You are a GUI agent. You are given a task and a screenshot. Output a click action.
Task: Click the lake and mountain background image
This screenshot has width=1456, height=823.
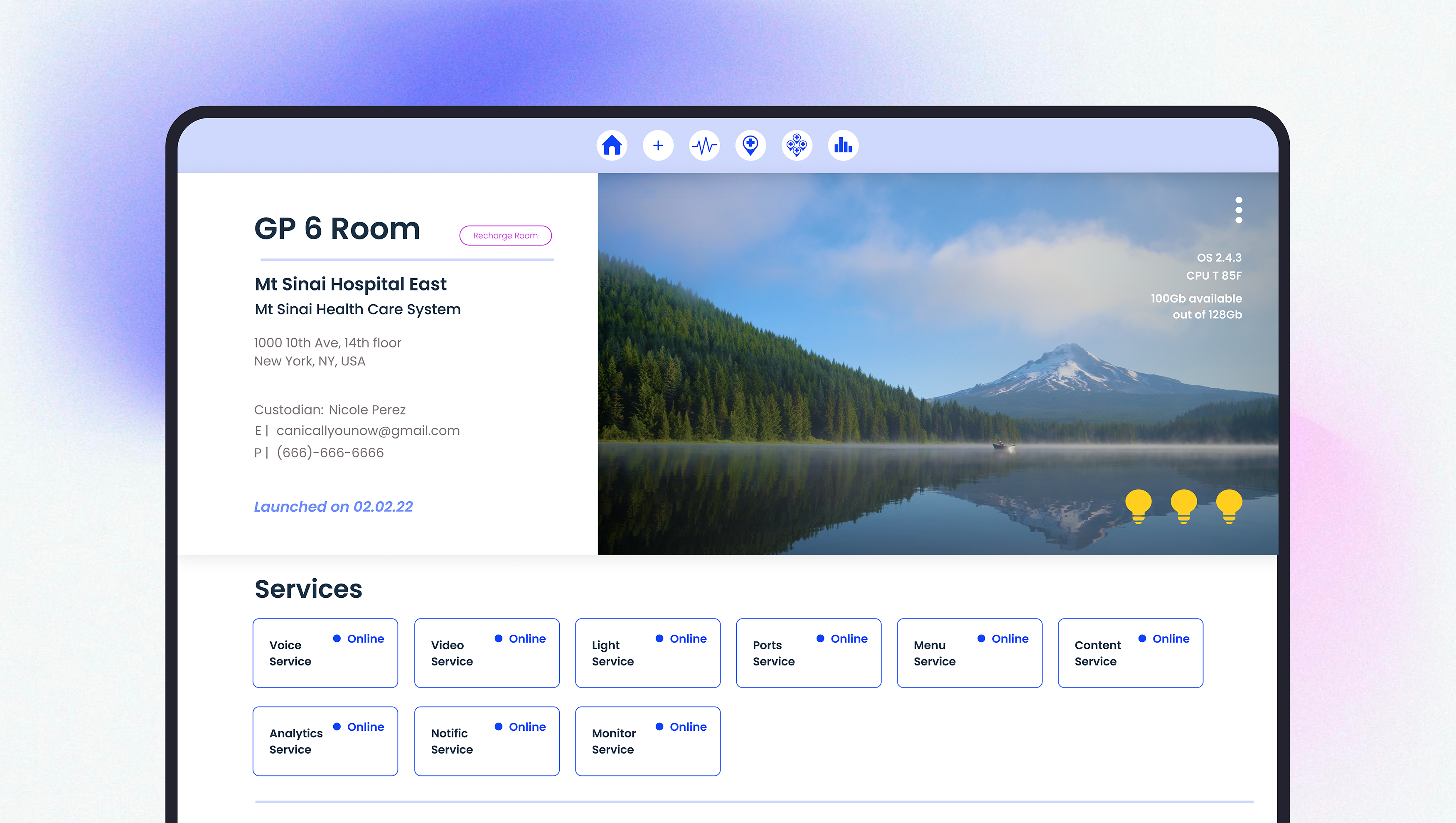pos(938,363)
